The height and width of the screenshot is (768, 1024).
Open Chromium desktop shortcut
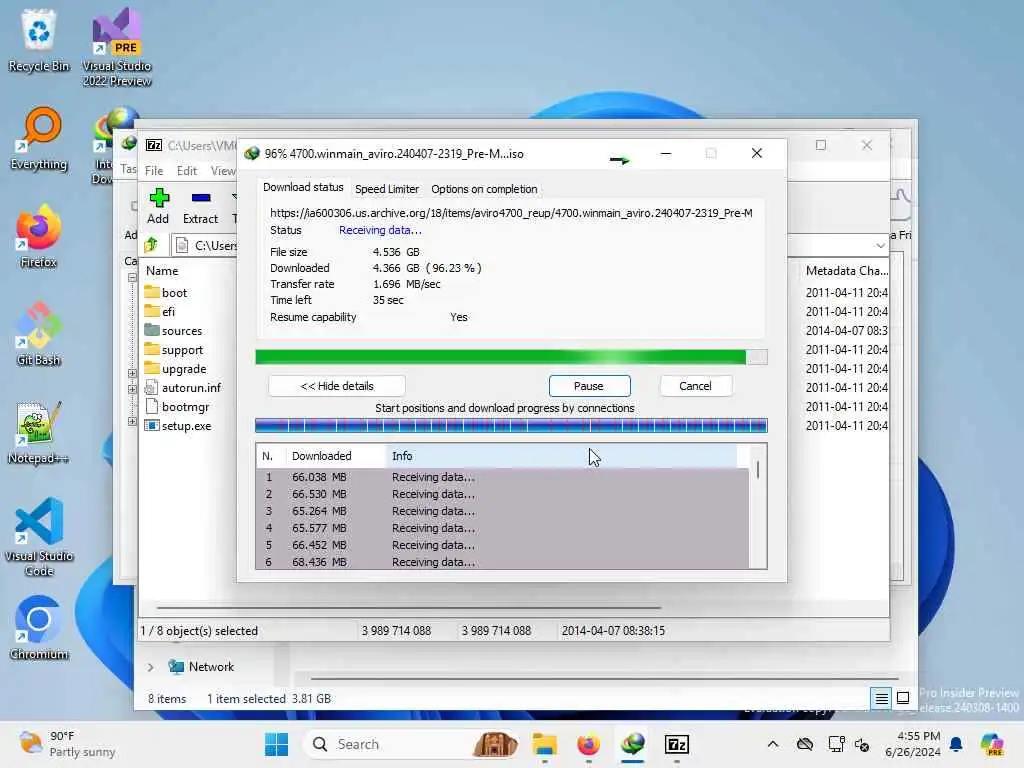[39, 628]
